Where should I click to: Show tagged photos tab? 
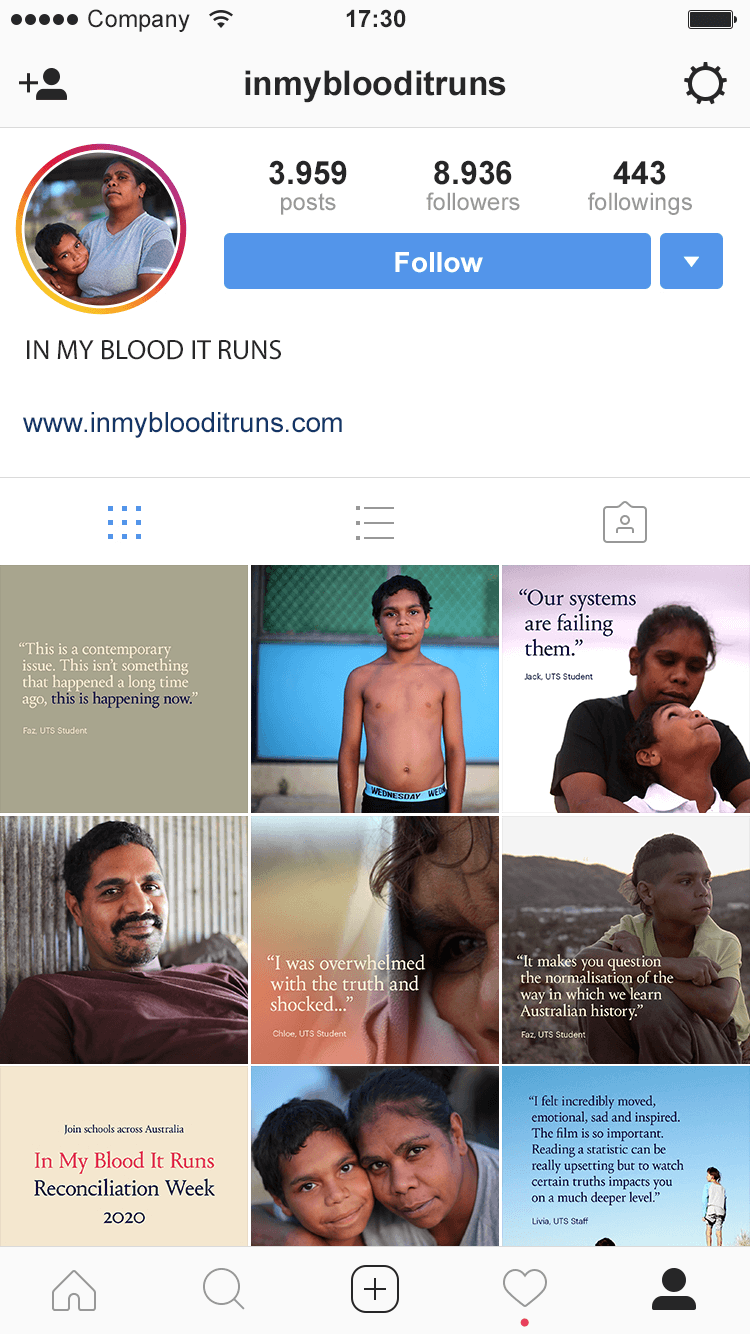(x=625, y=523)
